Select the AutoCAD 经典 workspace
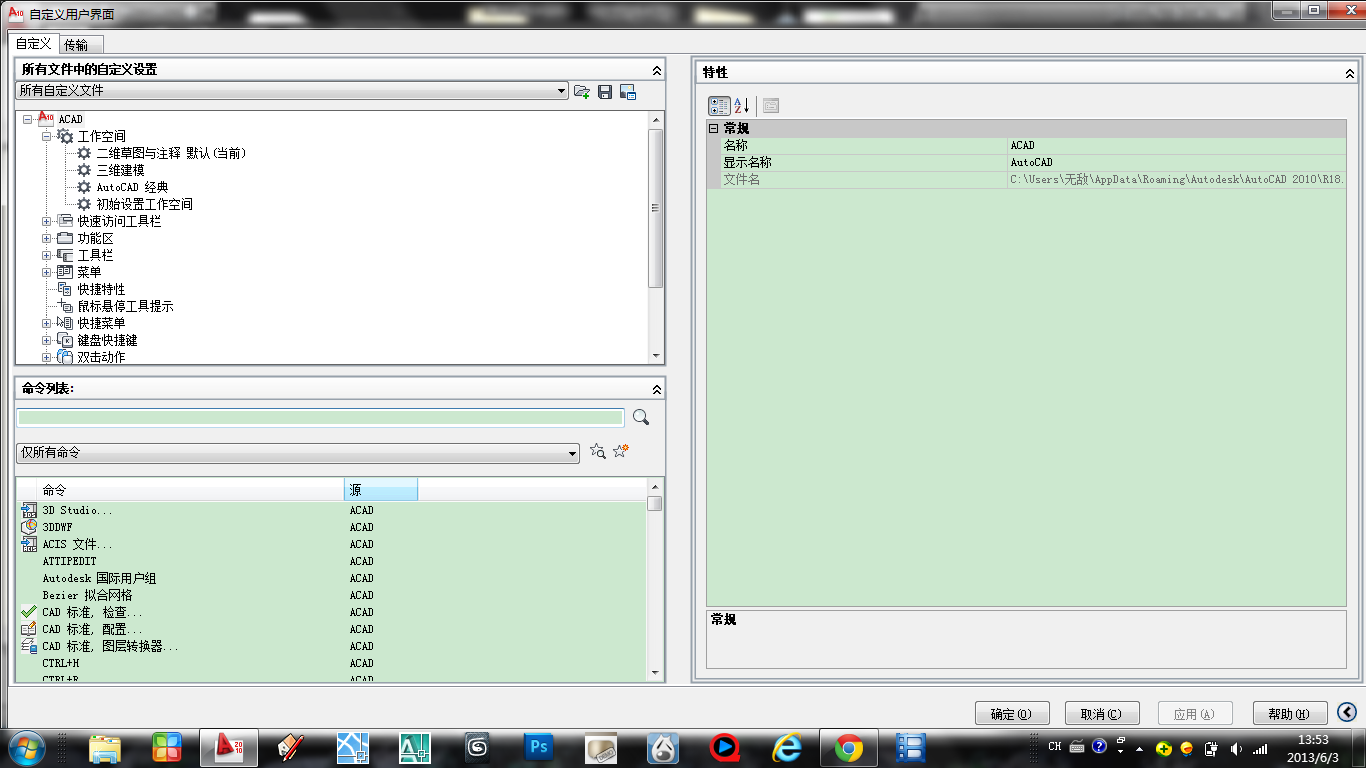Viewport: 1366px width, 768px height. click(x=132, y=187)
